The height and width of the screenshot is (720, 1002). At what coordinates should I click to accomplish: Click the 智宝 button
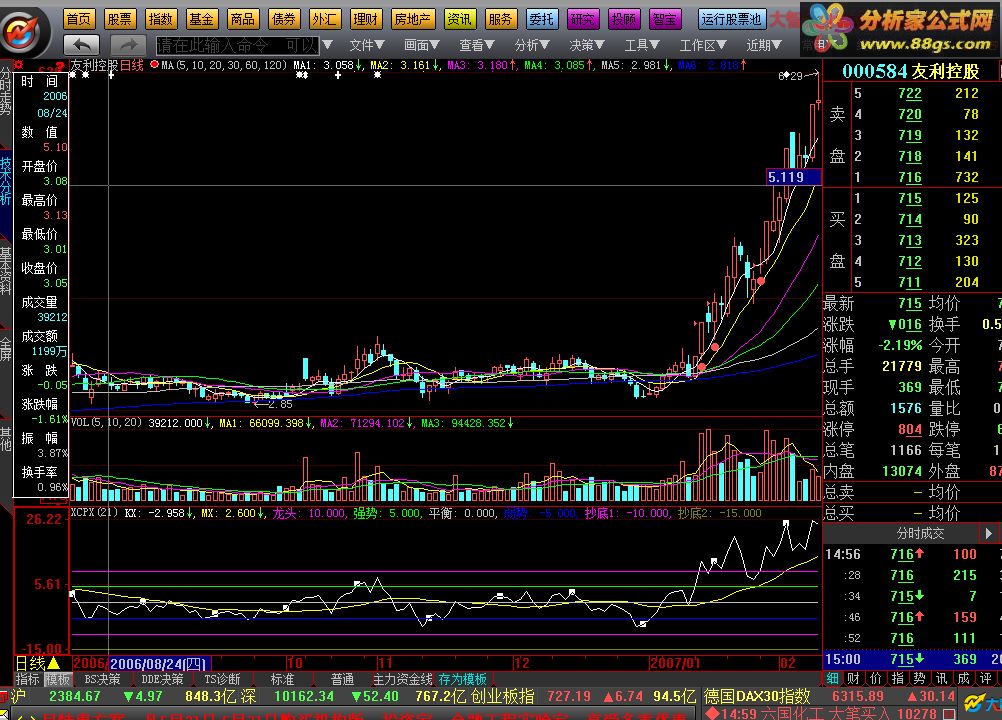[x=664, y=19]
